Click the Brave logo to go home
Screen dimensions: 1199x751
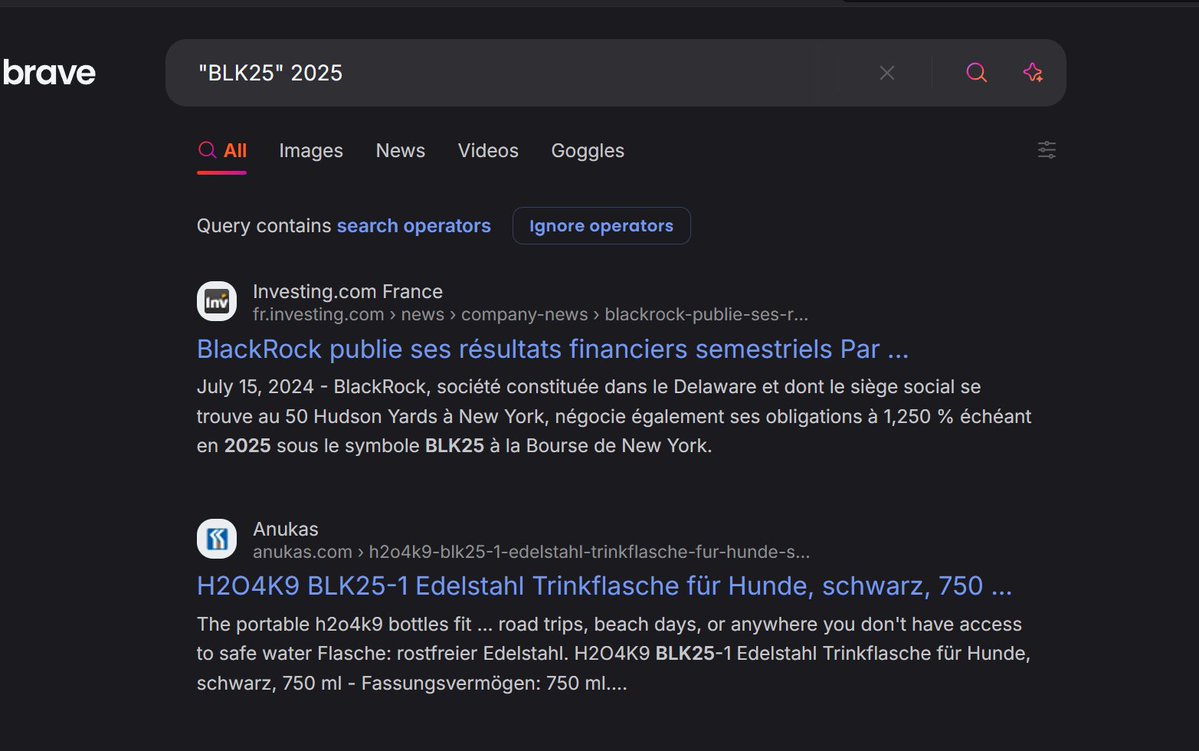click(48, 73)
